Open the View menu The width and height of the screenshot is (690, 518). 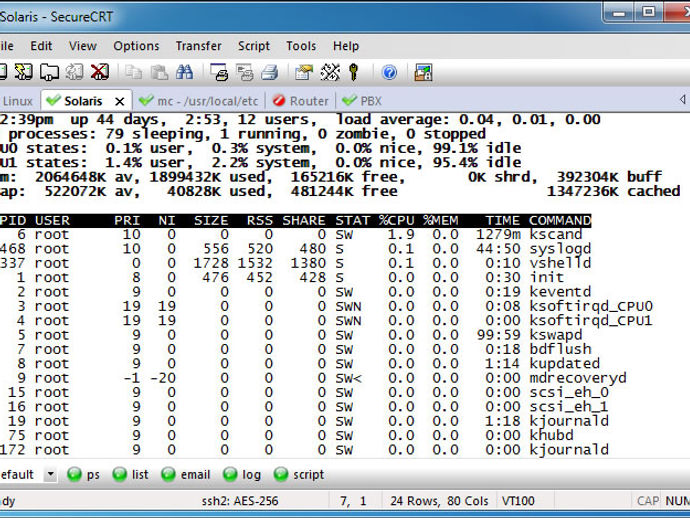pos(83,46)
